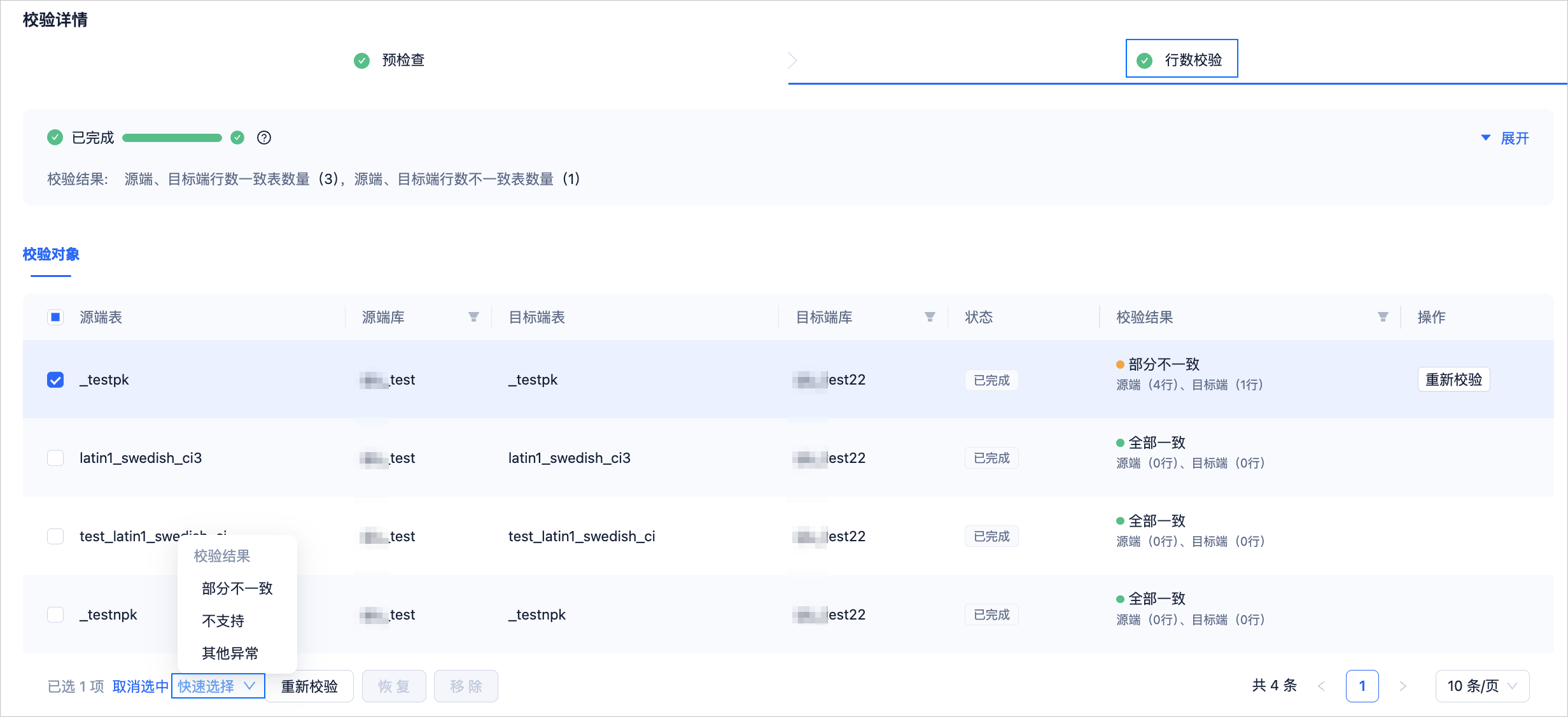Switch to the 行数校验 step

(1182, 59)
